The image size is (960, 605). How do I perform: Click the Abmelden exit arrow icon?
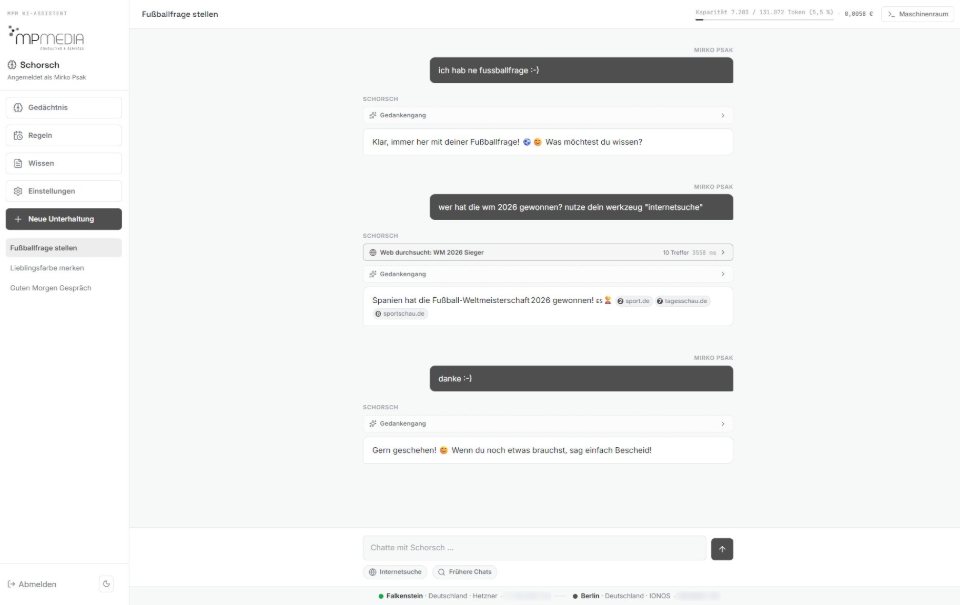tap(11, 584)
